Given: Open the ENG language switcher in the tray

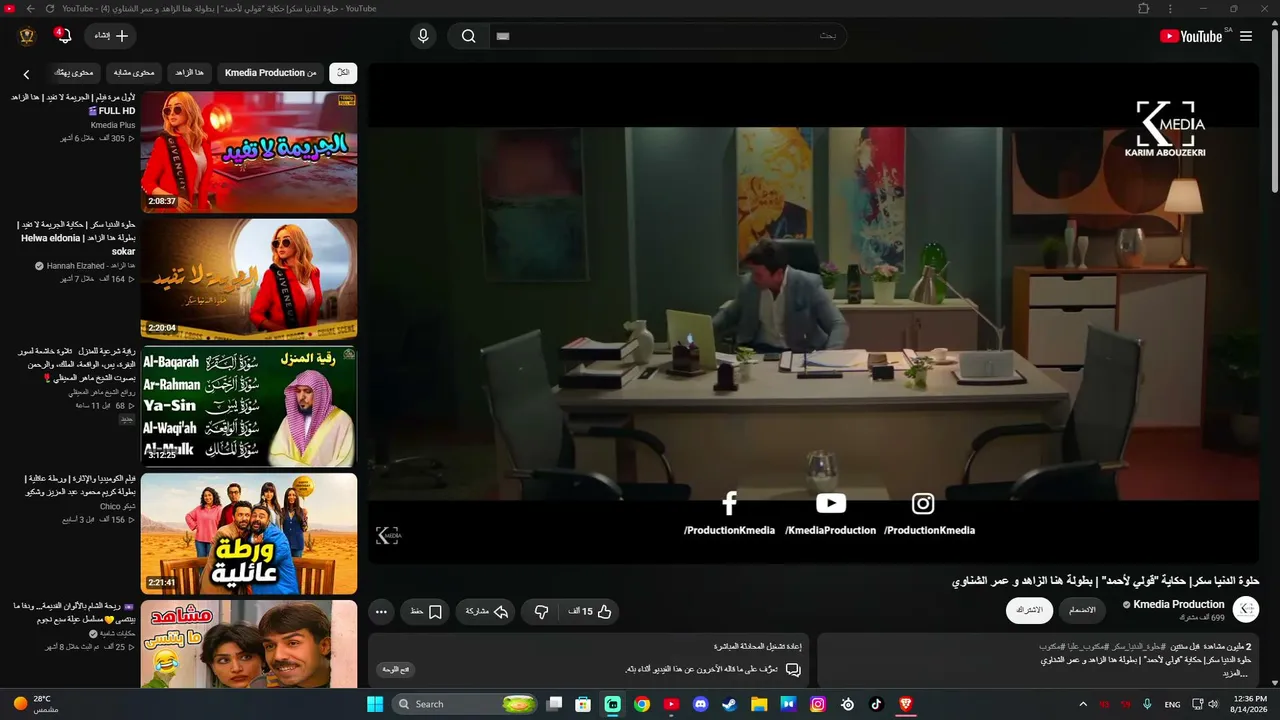Looking at the screenshot, I should tap(1172, 704).
